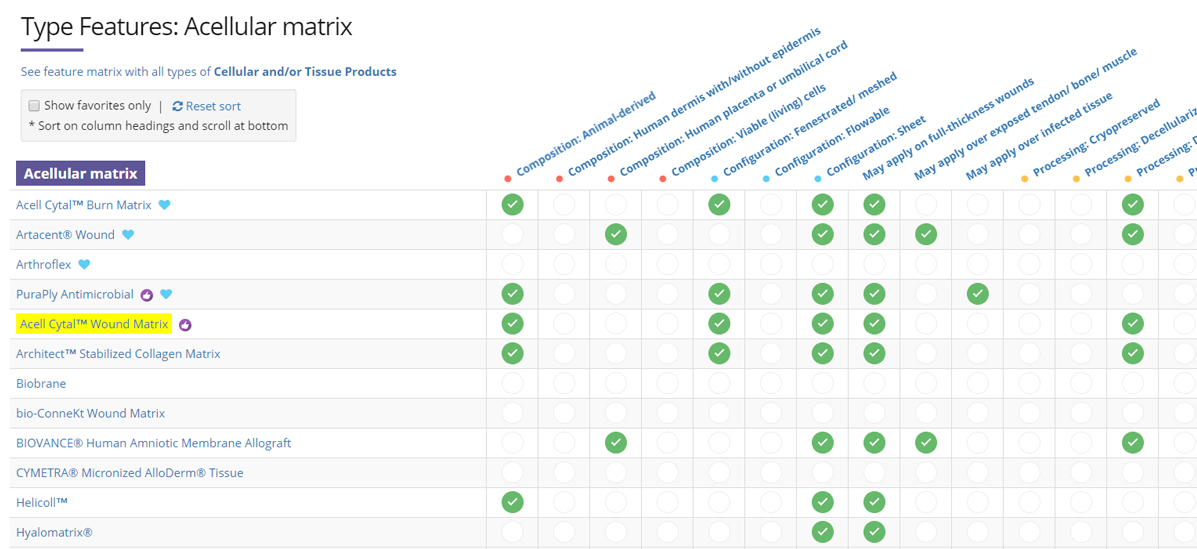This screenshot has width=1197, height=549.
Task: Sort by May apply on full-thickness wounds
Action: (949, 128)
